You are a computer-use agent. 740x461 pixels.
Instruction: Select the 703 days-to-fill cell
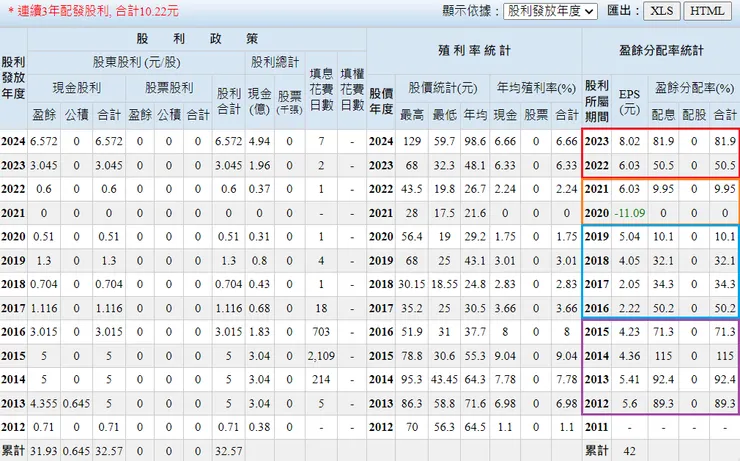(x=321, y=332)
